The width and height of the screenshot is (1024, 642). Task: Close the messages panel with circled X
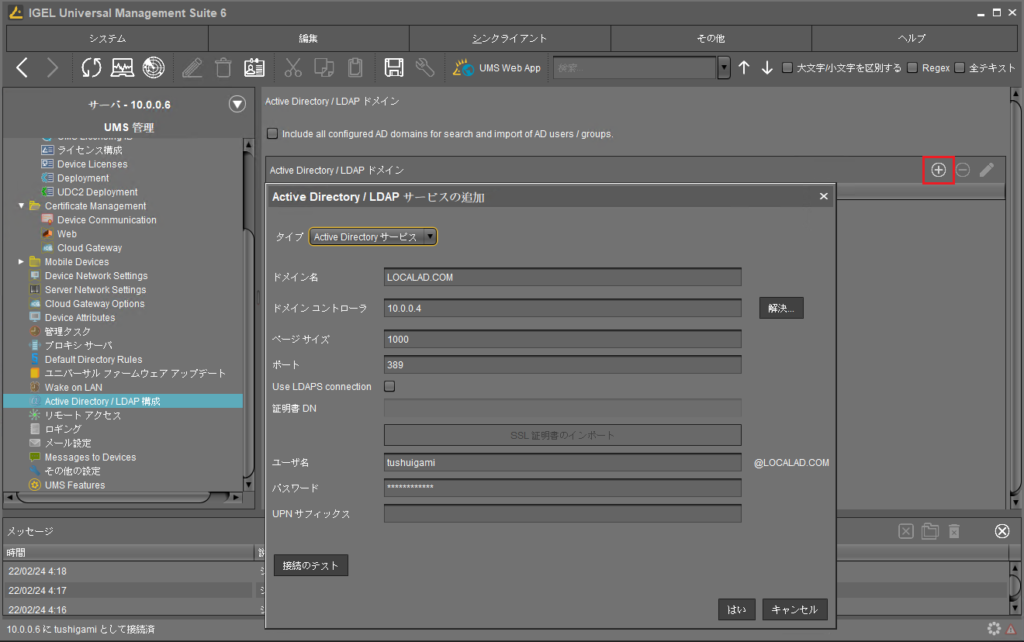pyautogui.click(x=1002, y=531)
